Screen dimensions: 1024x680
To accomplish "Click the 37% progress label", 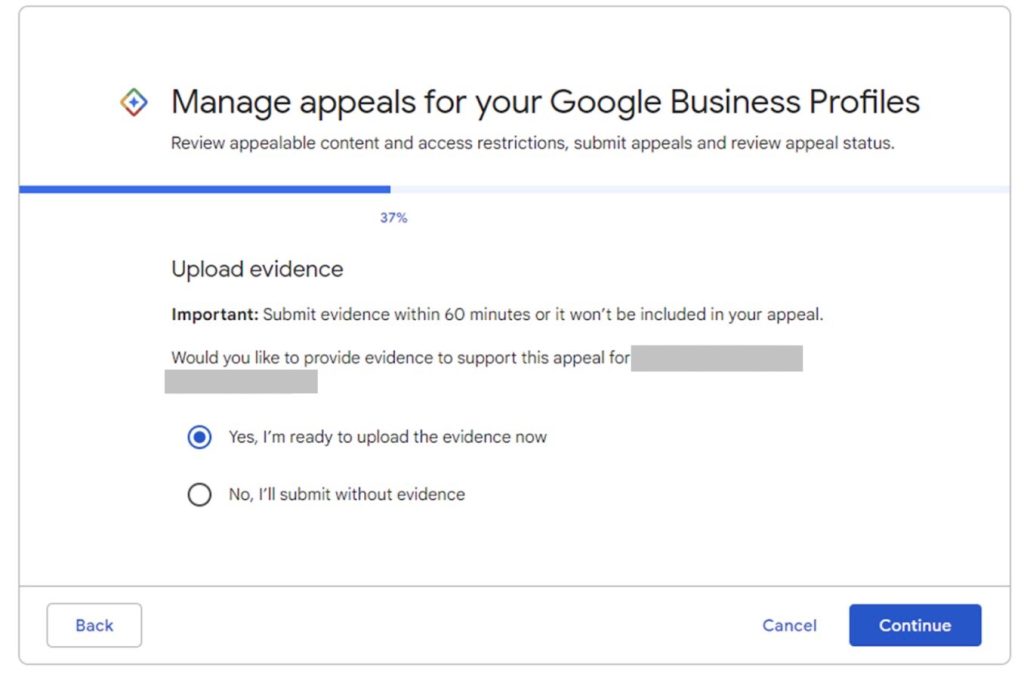I will (393, 218).
